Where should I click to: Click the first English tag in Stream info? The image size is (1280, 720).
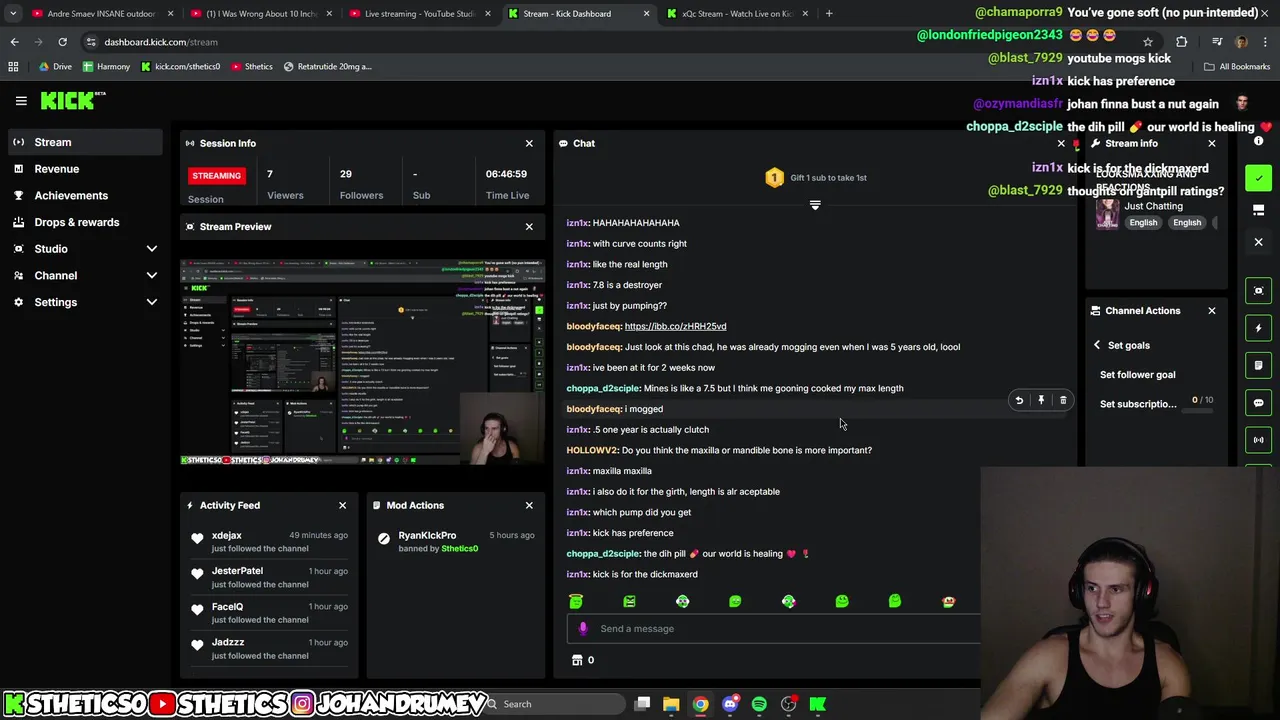pyautogui.click(x=1143, y=223)
